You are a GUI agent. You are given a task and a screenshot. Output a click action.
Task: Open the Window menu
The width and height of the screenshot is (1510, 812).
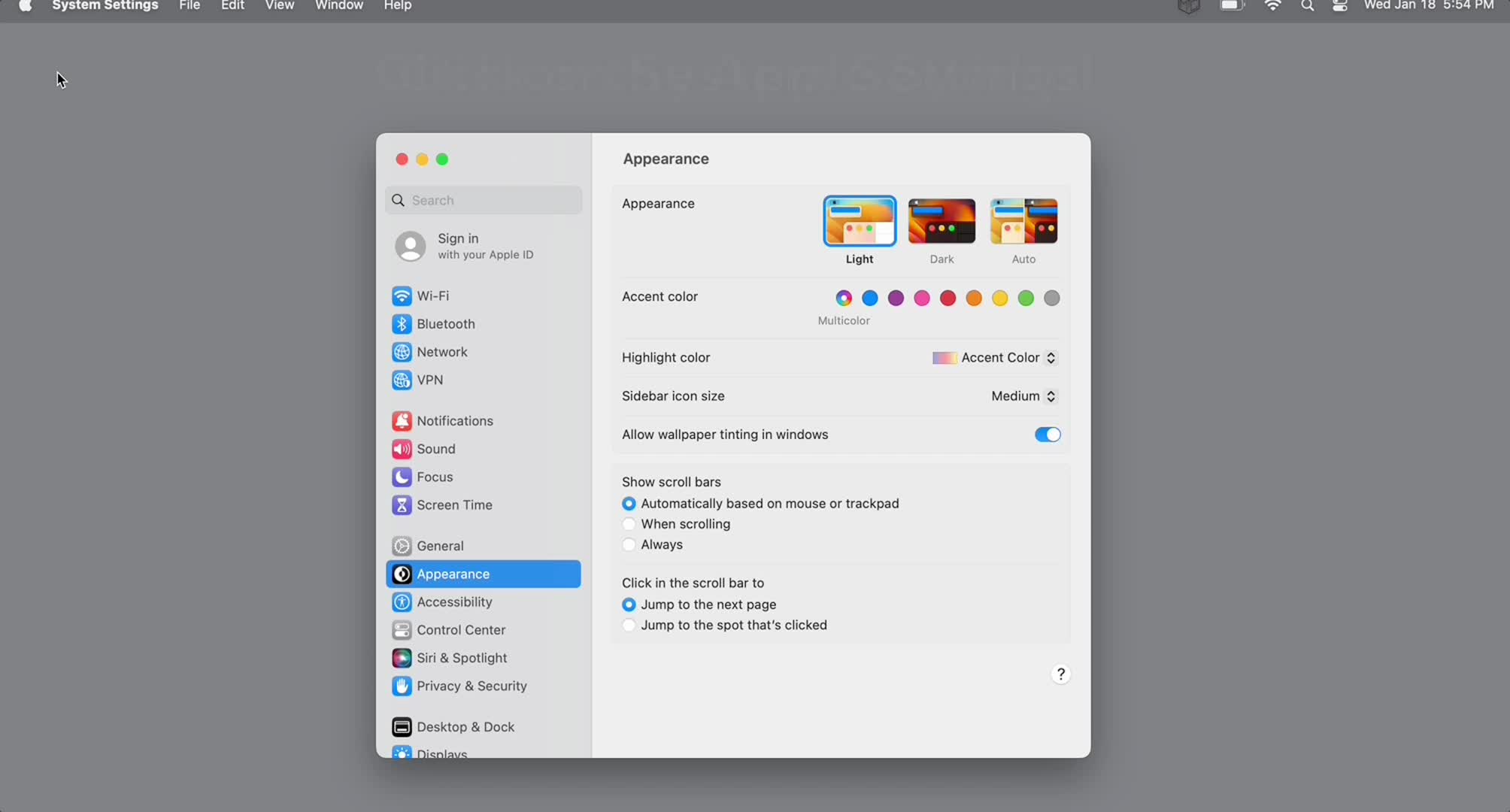click(x=339, y=6)
